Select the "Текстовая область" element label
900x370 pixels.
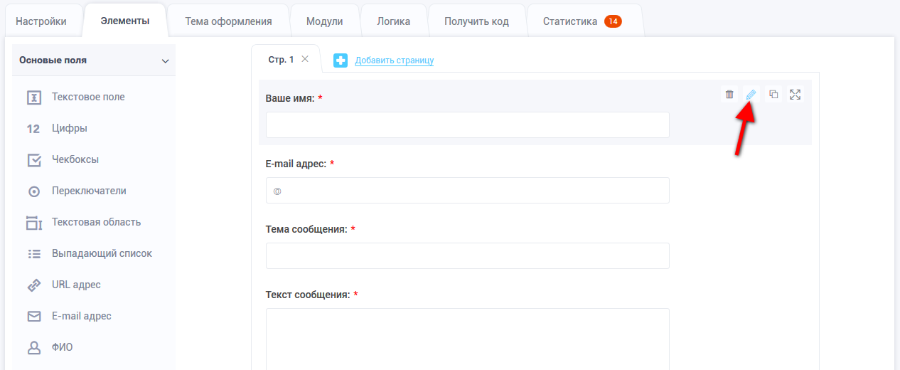click(96, 222)
